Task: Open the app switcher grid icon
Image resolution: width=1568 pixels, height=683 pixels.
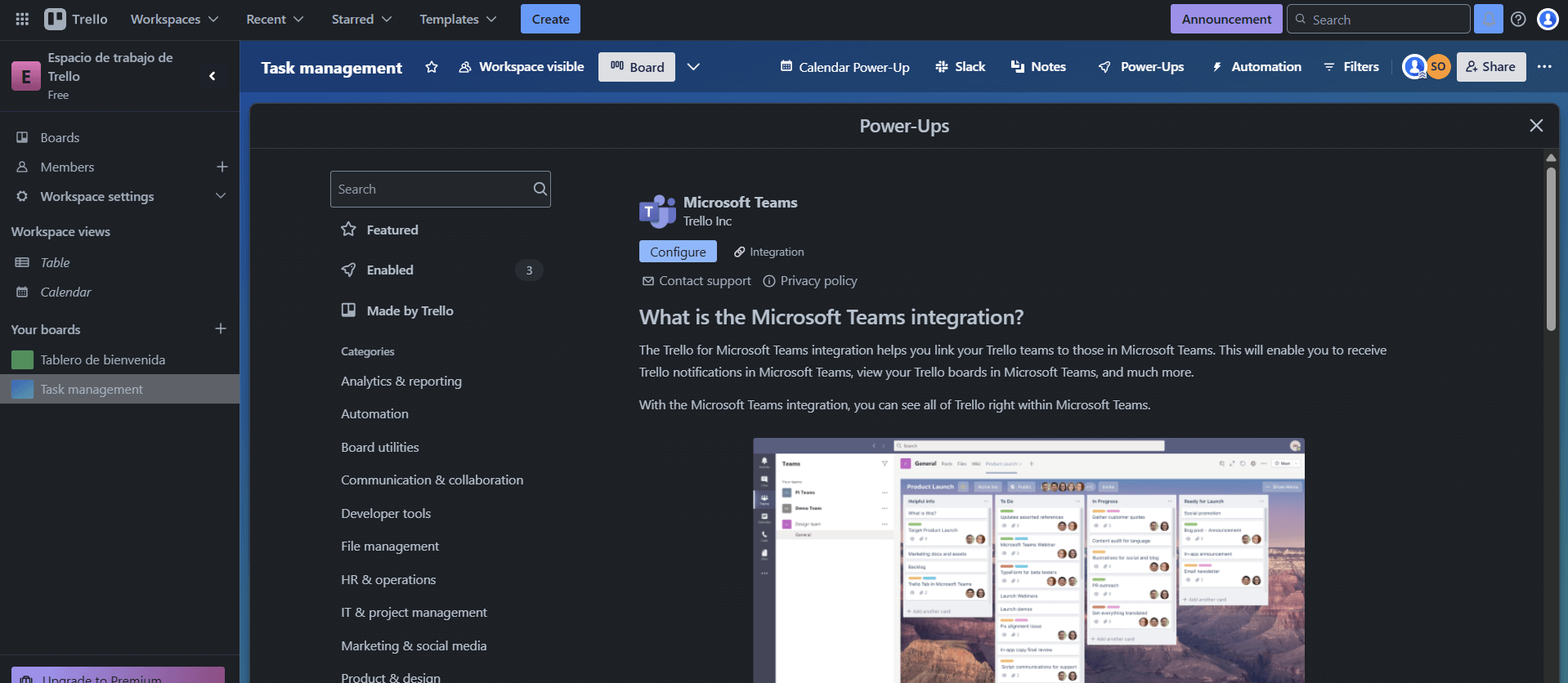Action: [22, 19]
